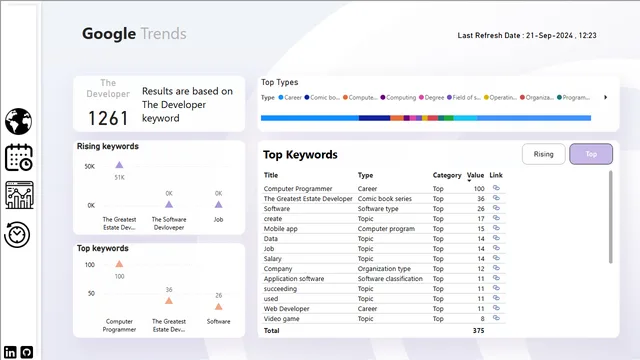Open link icon for The Greatest Estate Developer
640x360 pixels.
(496, 198)
